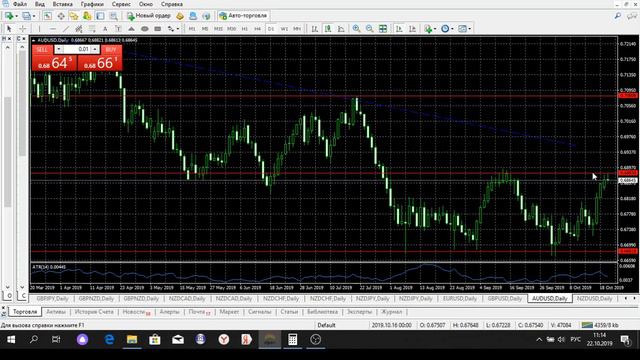Switch timeframe to M15
640x360 pixels.
point(218,29)
